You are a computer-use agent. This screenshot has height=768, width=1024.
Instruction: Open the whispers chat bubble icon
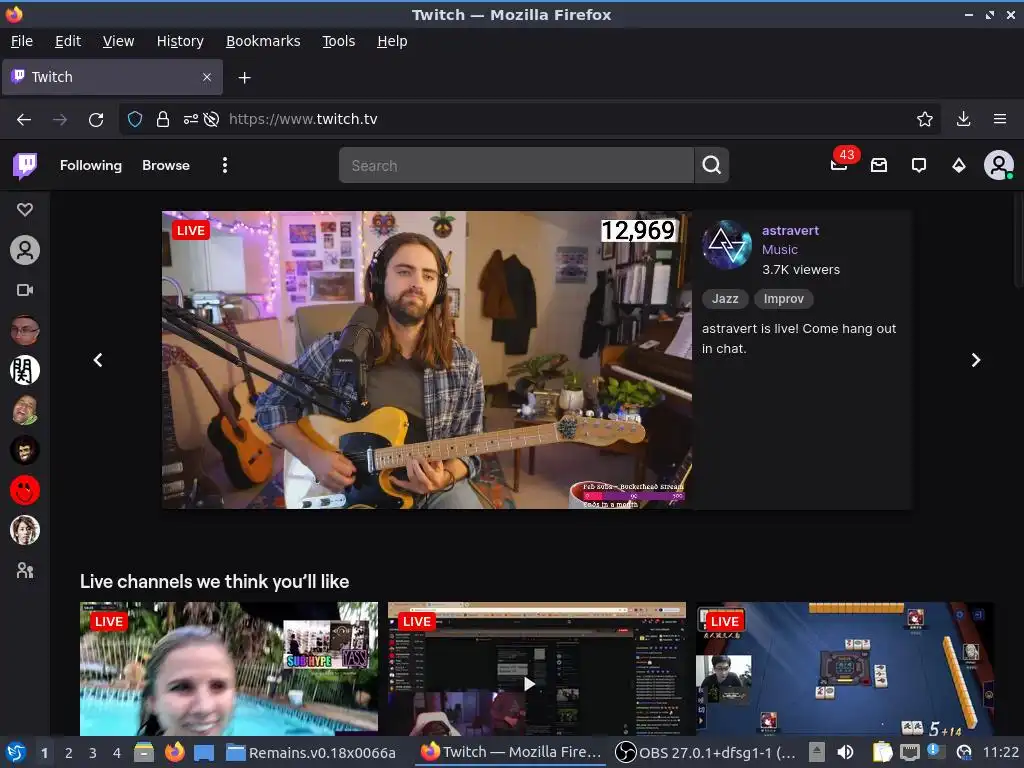point(919,165)
